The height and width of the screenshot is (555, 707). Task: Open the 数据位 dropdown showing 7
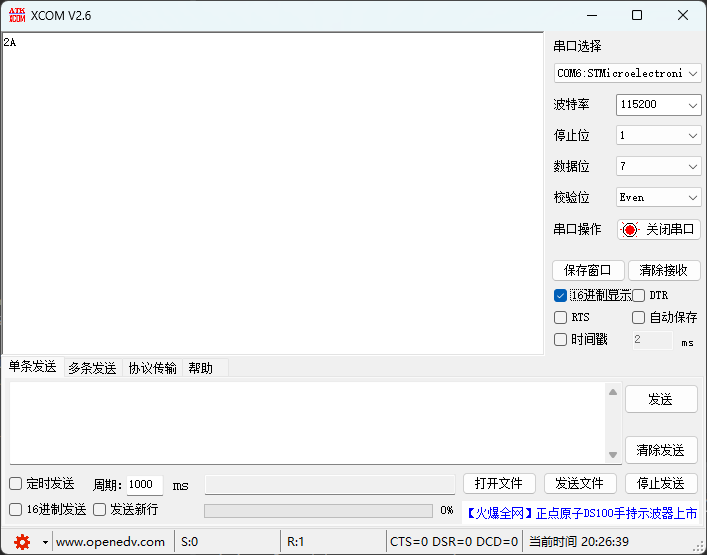tap(658, 166)
